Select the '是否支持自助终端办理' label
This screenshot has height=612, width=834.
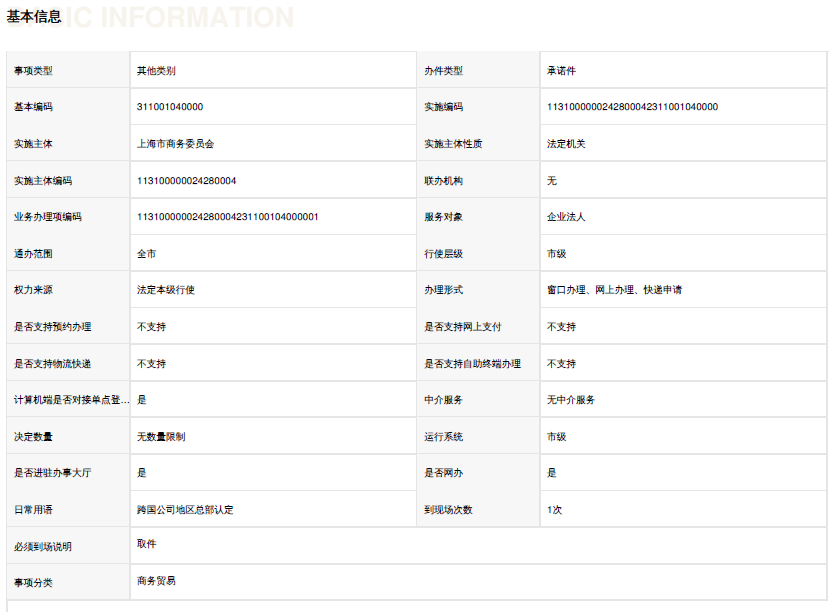(472, 364)
